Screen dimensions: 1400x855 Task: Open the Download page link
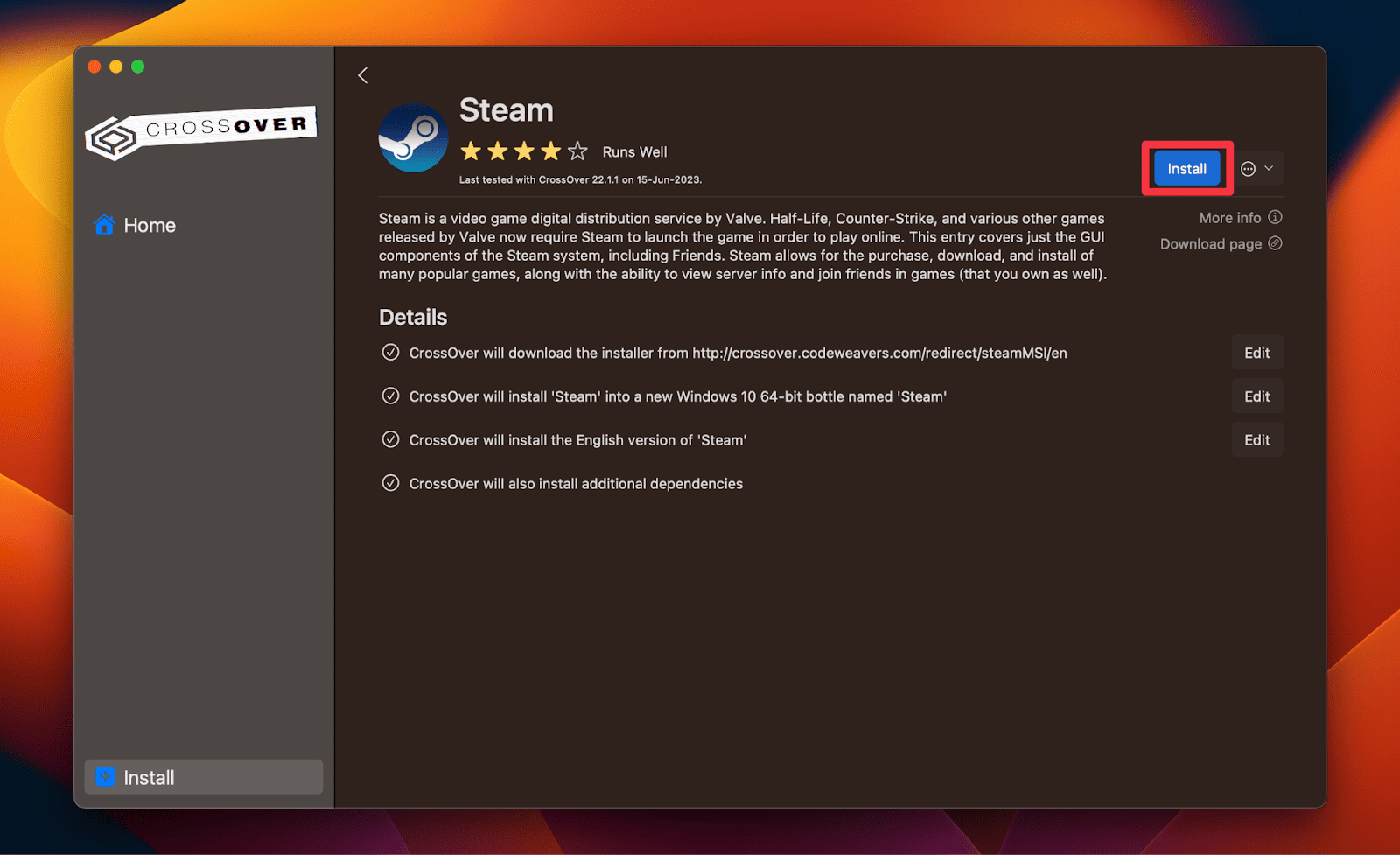pyautogui.click(x=1211, y=244)
